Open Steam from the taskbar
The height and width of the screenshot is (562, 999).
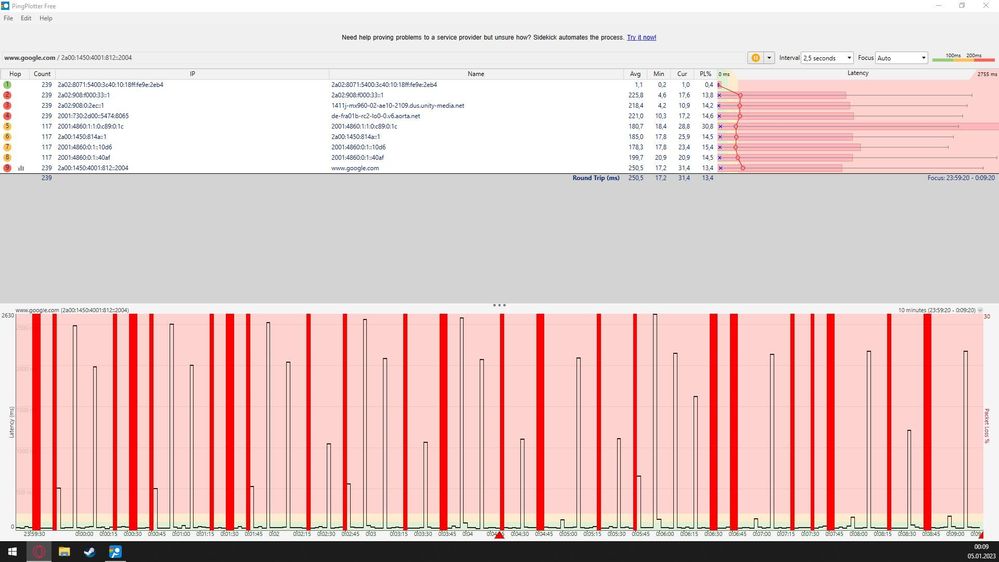click(x=89, y=551)
